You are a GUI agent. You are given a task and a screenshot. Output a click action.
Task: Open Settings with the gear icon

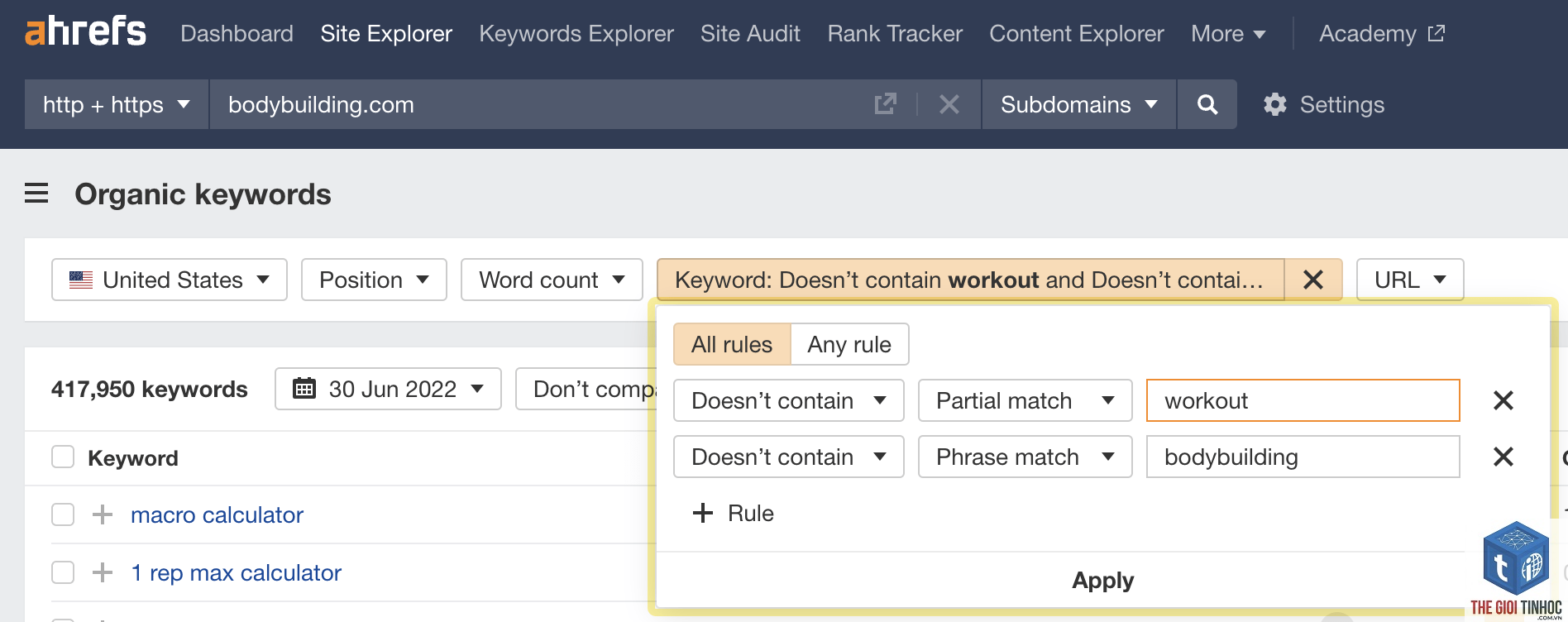(x=1323, y=104)
